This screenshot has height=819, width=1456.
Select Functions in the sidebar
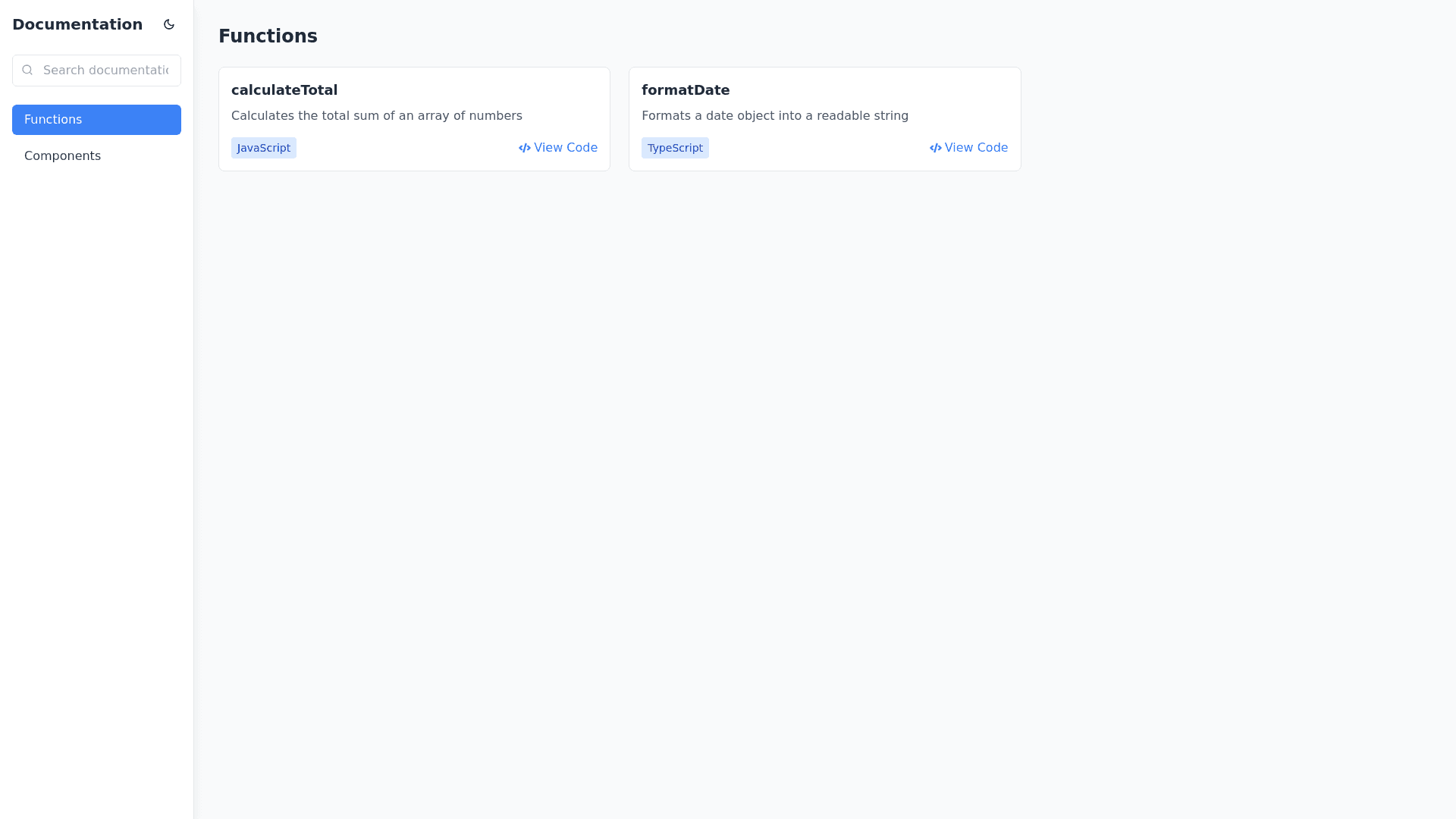tap(96, 120)
